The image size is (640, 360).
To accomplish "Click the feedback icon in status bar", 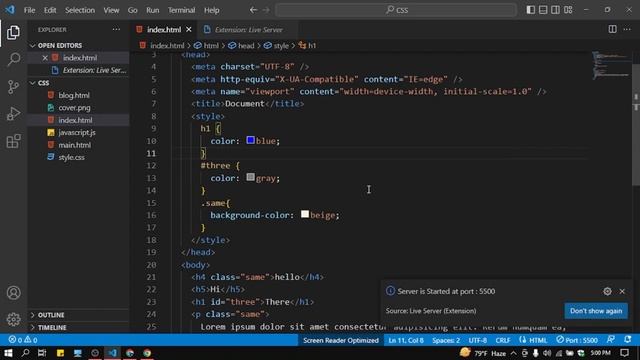I will click(611, 340).
